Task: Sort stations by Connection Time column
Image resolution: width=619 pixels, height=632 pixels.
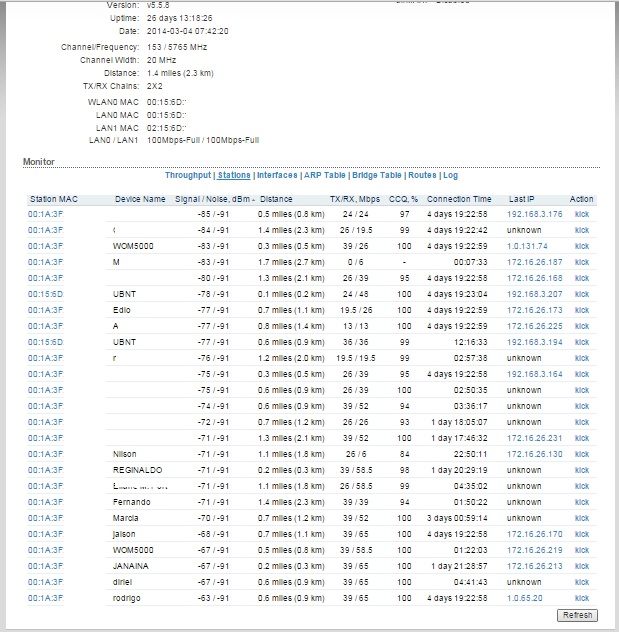Action: (x=459, y=199)
